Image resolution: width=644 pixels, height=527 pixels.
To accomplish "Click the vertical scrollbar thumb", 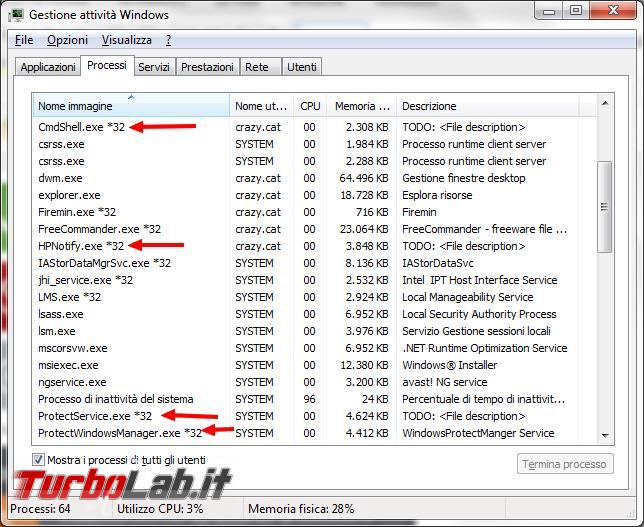I will pos(604,207).
